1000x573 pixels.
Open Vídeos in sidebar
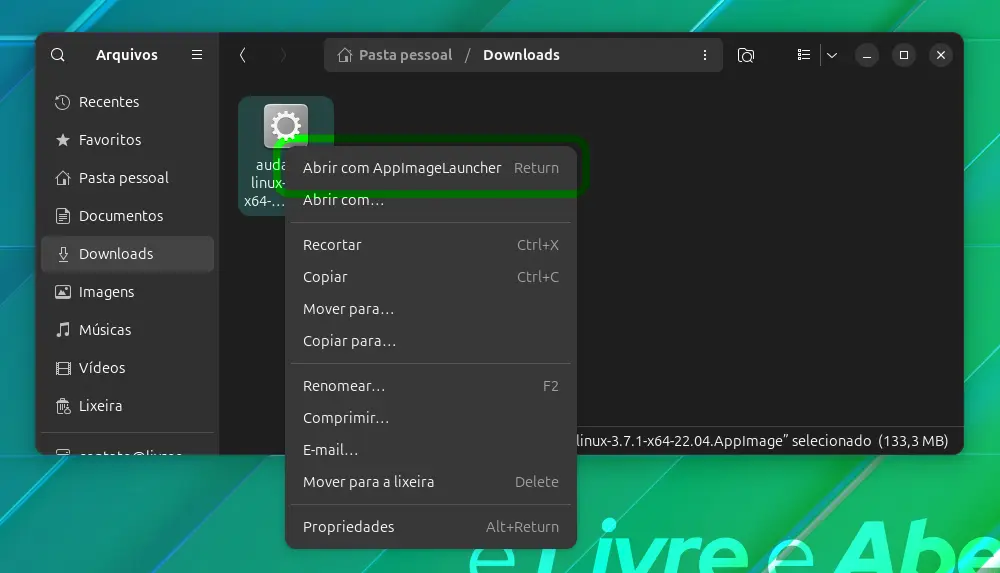(128, 368)
